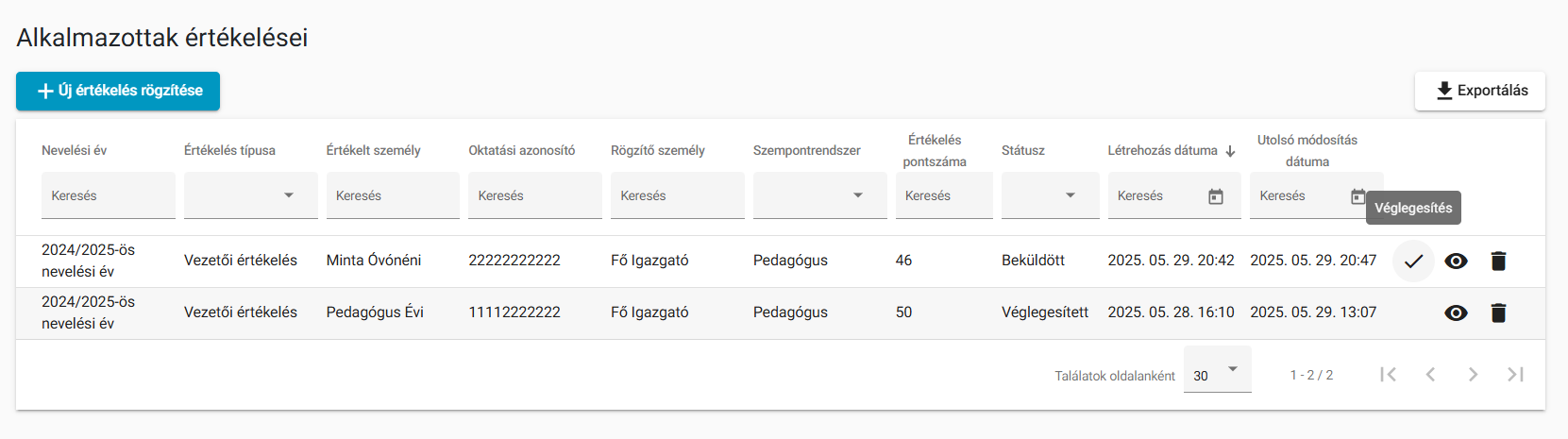This screenshot has height=439, width=1568.
Task: Focus the Értékelt személy search field
Action: [393, 195]
